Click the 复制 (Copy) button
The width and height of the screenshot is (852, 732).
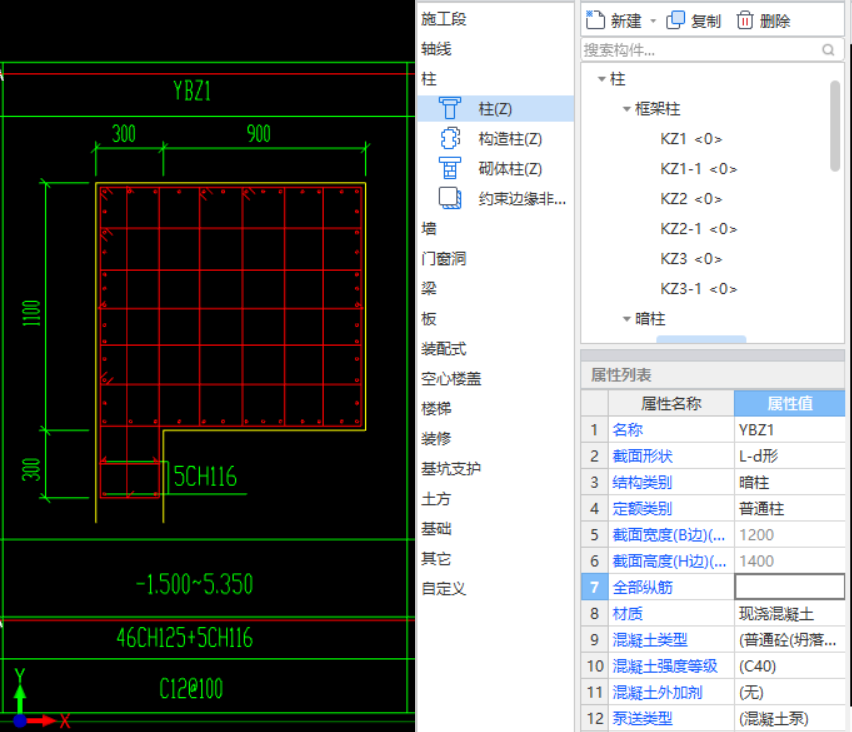point(693,21)
